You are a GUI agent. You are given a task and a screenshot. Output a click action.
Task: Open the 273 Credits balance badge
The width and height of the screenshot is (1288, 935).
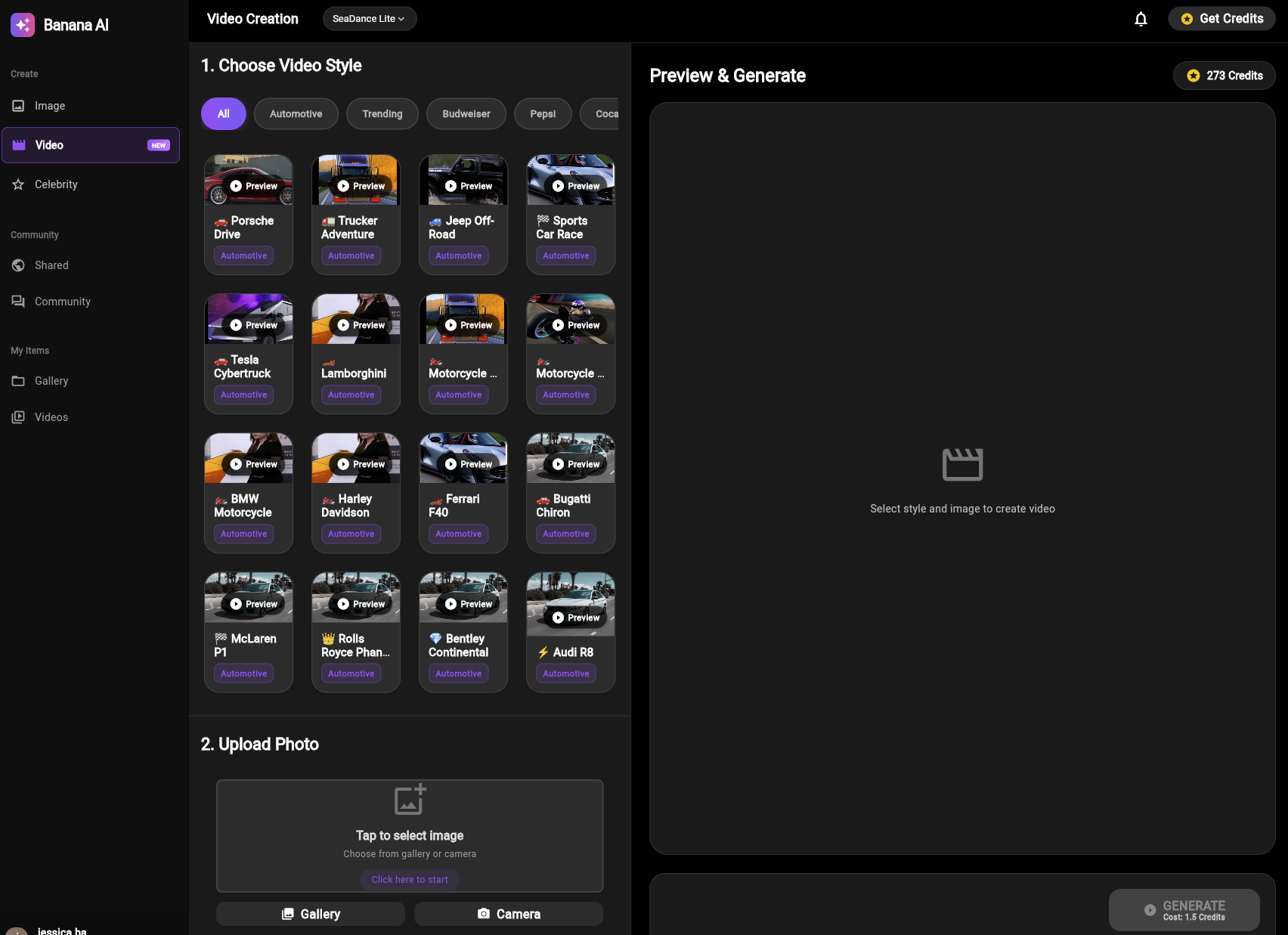1225,76
